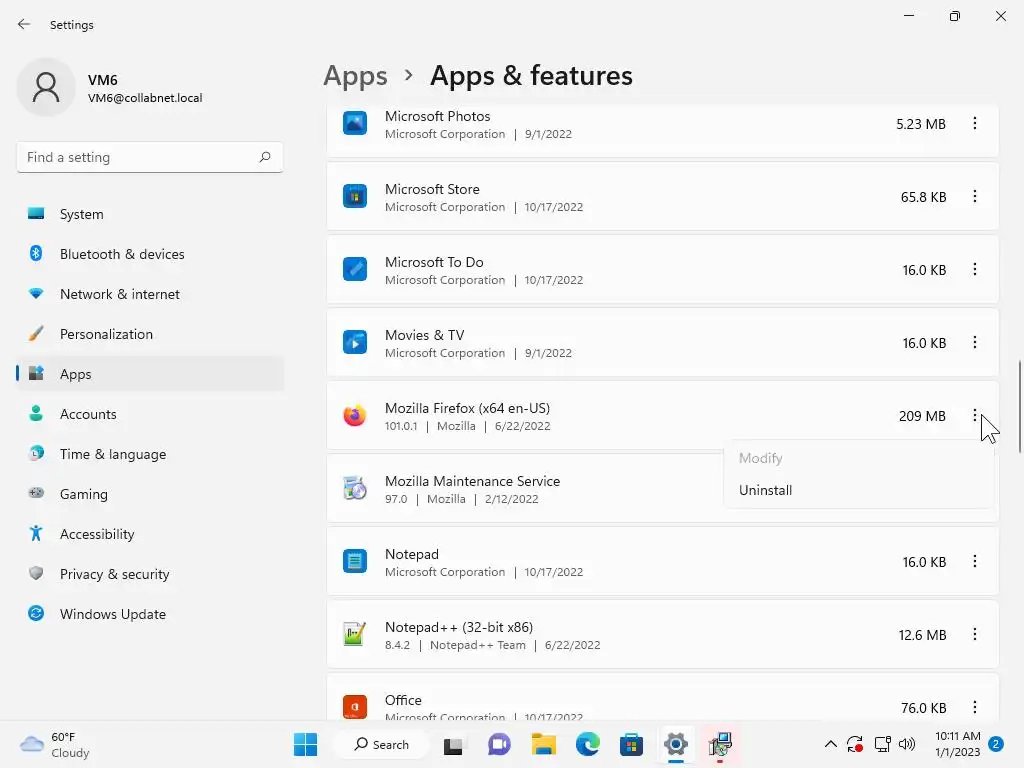Click the Microsoft Store app icon in list
This screenshot has height=768, width=1024.
[x=355, y=197]
